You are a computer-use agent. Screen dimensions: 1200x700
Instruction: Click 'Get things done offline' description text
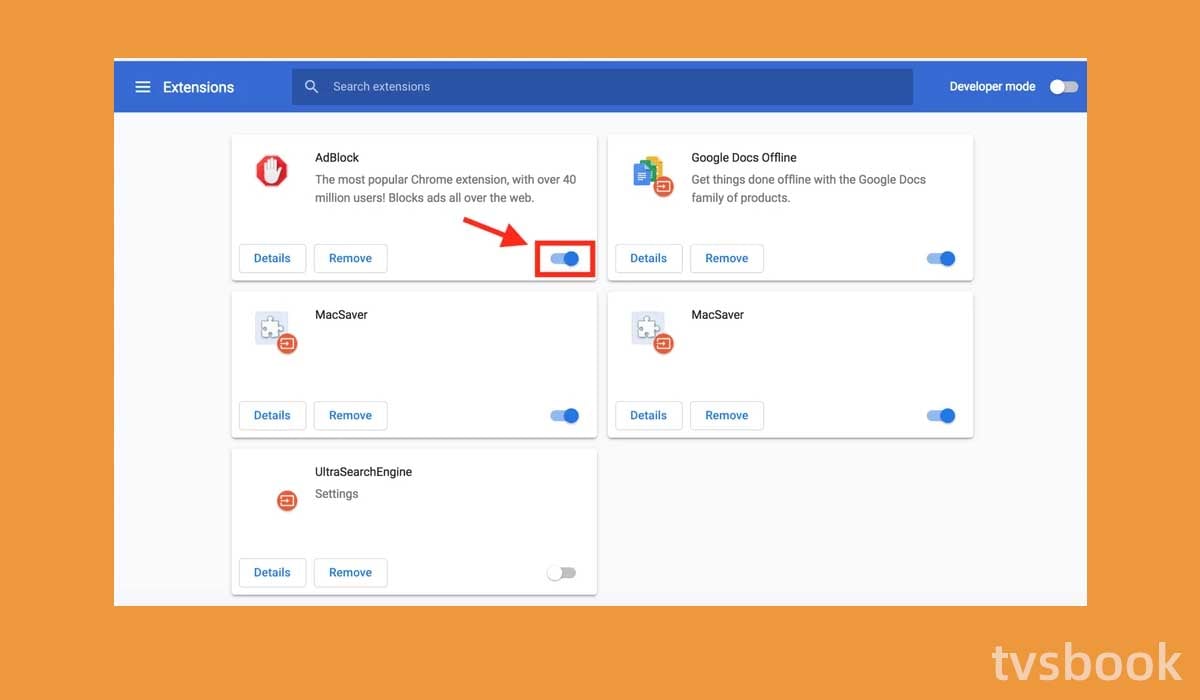(x=808, y=189)
